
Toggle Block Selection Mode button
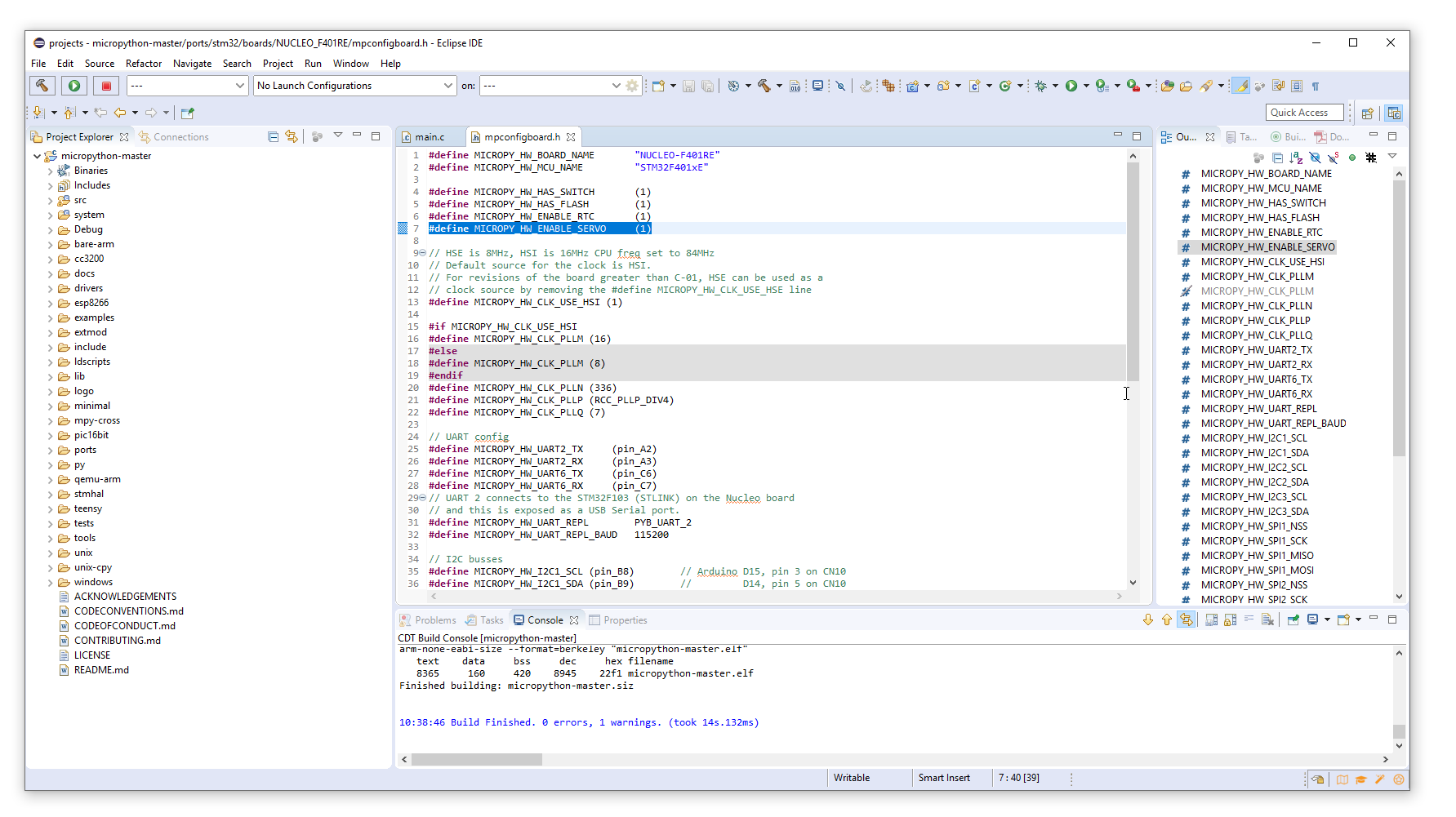pos(1296,86)
